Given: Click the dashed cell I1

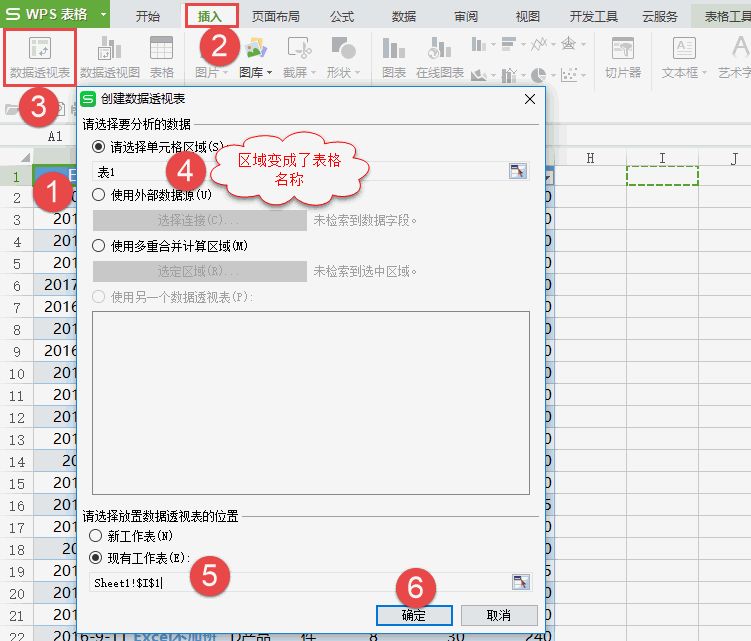Looking at the screenshot, I should tap(662, 175).
